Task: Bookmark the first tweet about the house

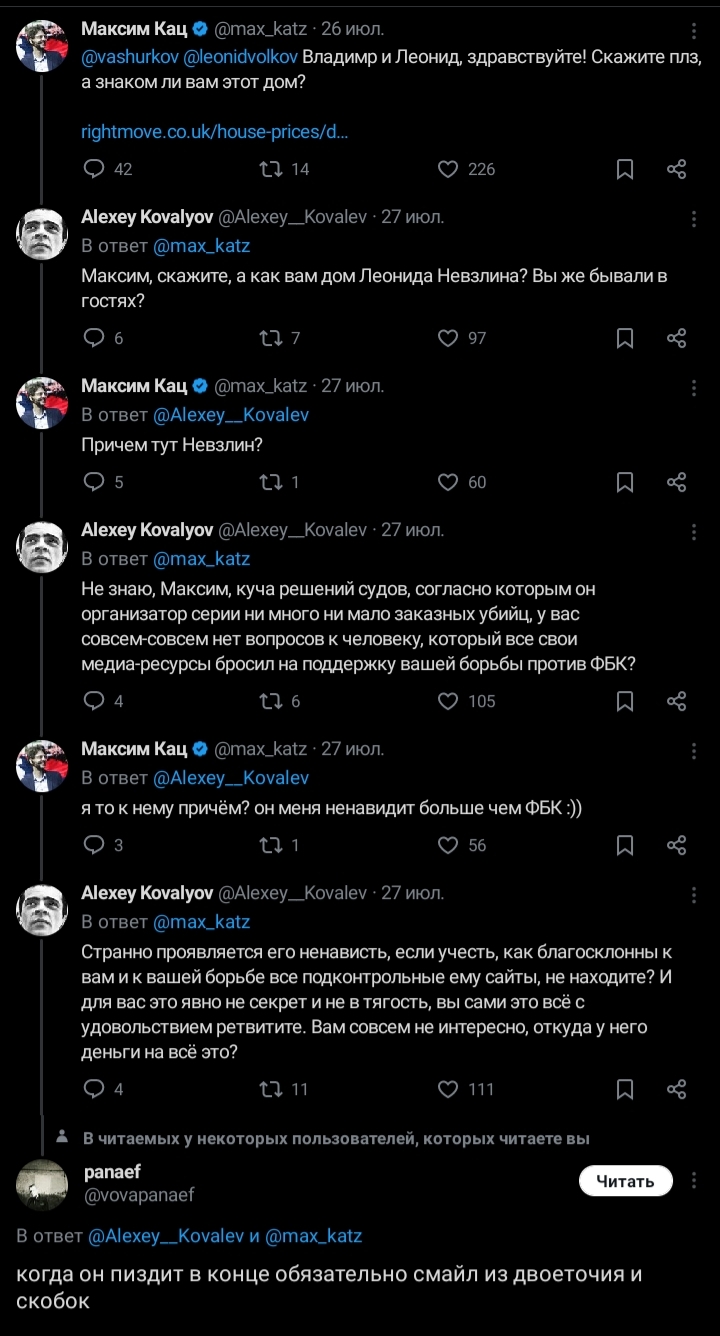Action: coord(625,169)
